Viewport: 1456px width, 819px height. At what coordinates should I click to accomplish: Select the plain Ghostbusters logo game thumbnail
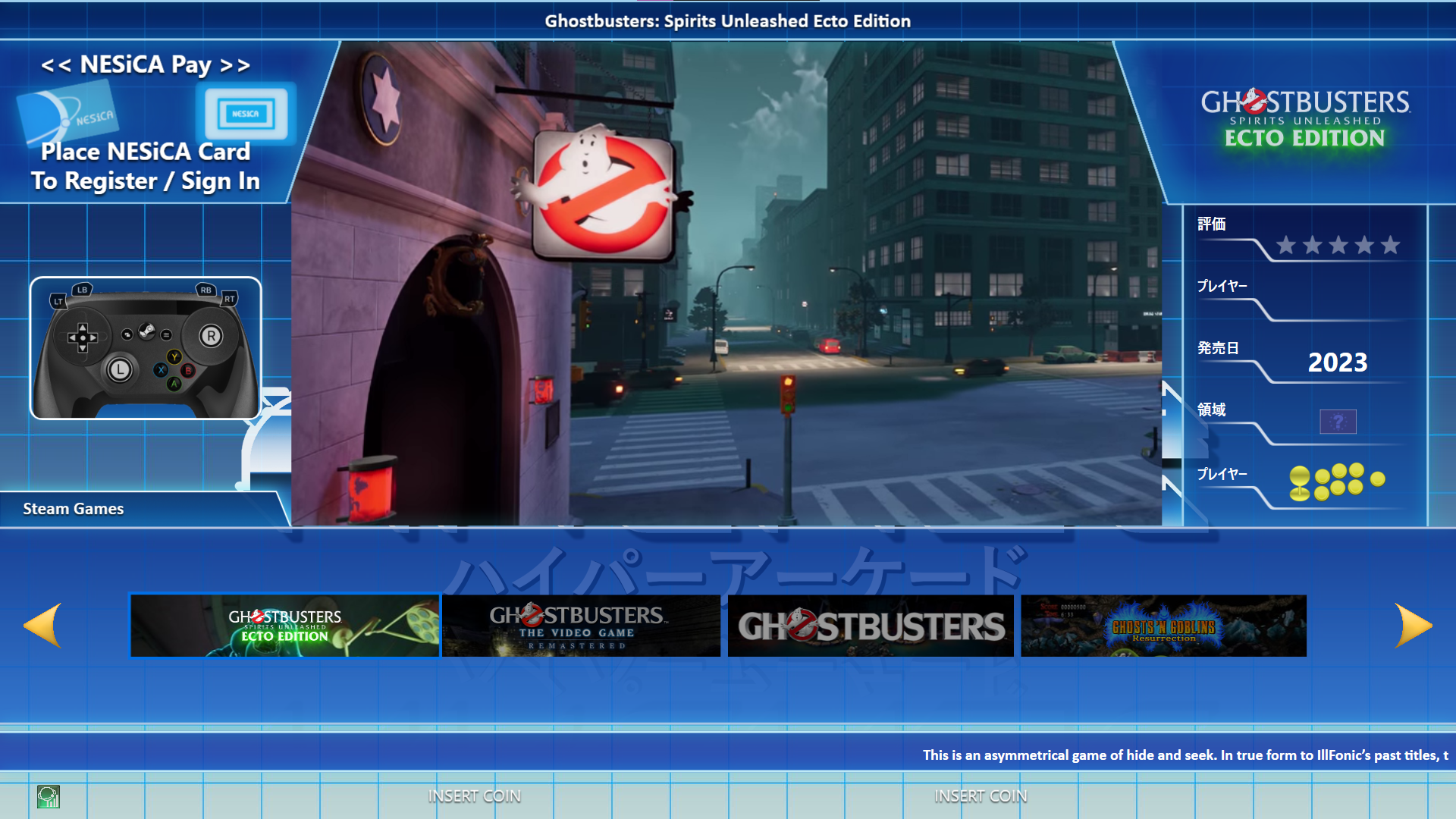[x=871, y=626]
